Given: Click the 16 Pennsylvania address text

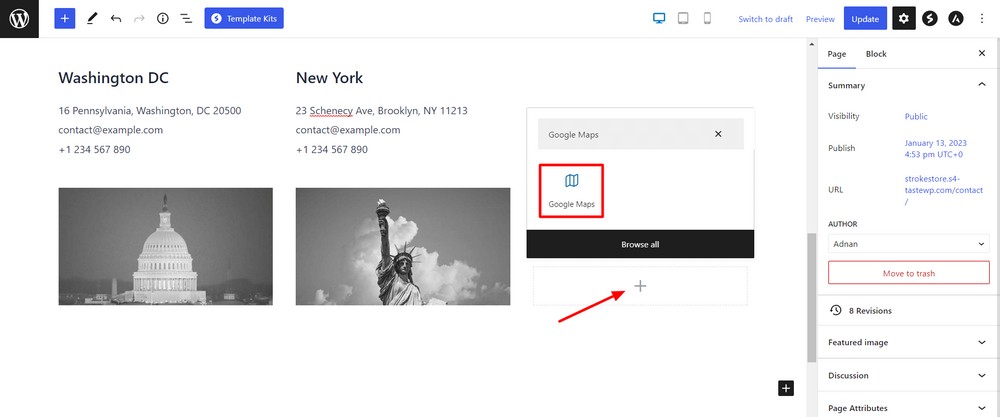Looking at the screenshot, I should [x=150, y=111].
